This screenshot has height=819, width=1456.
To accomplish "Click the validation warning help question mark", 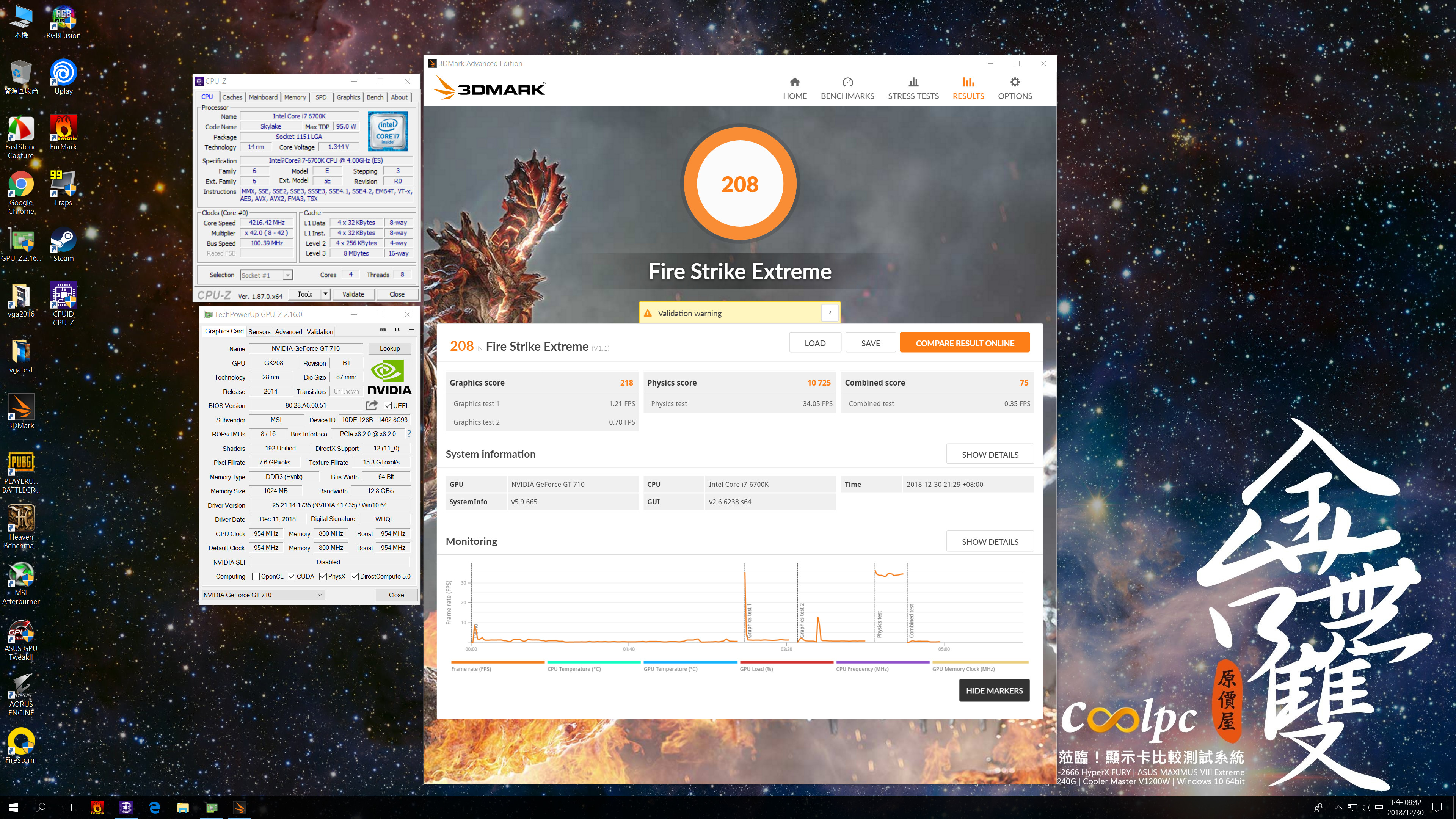I will click(829, 313).
